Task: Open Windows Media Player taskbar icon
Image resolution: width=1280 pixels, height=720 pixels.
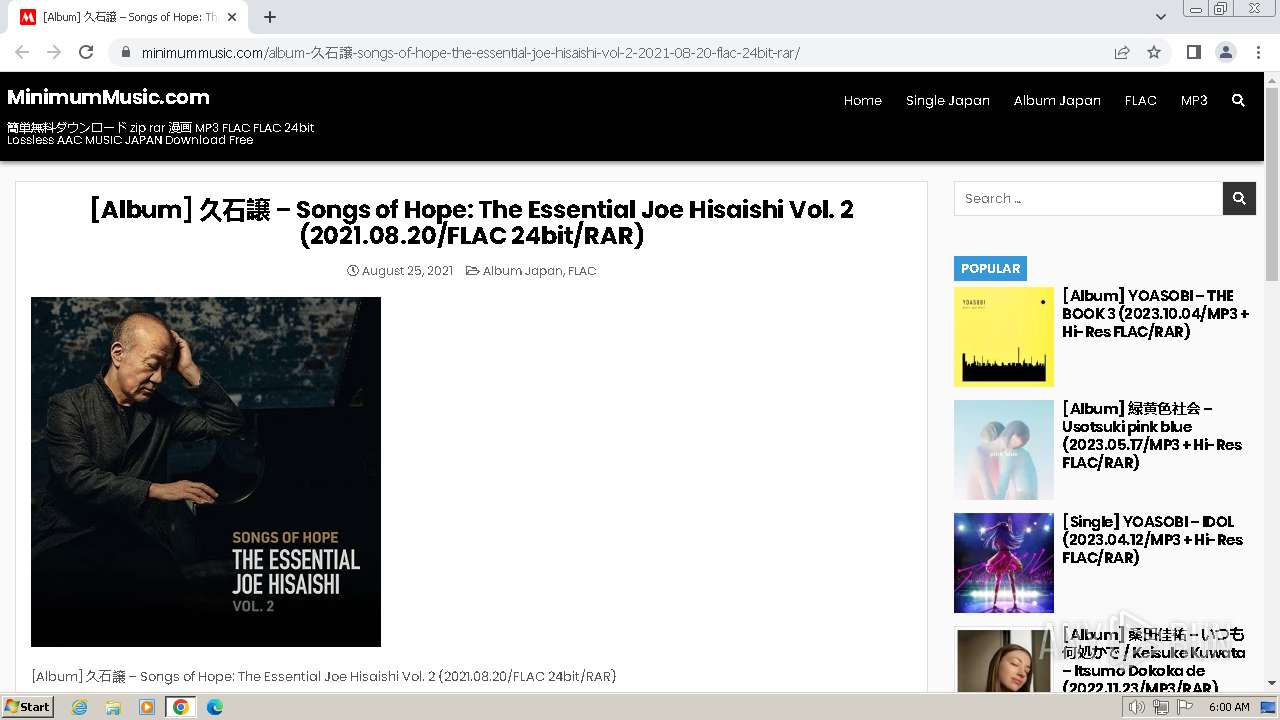Action: coord(147,707)
